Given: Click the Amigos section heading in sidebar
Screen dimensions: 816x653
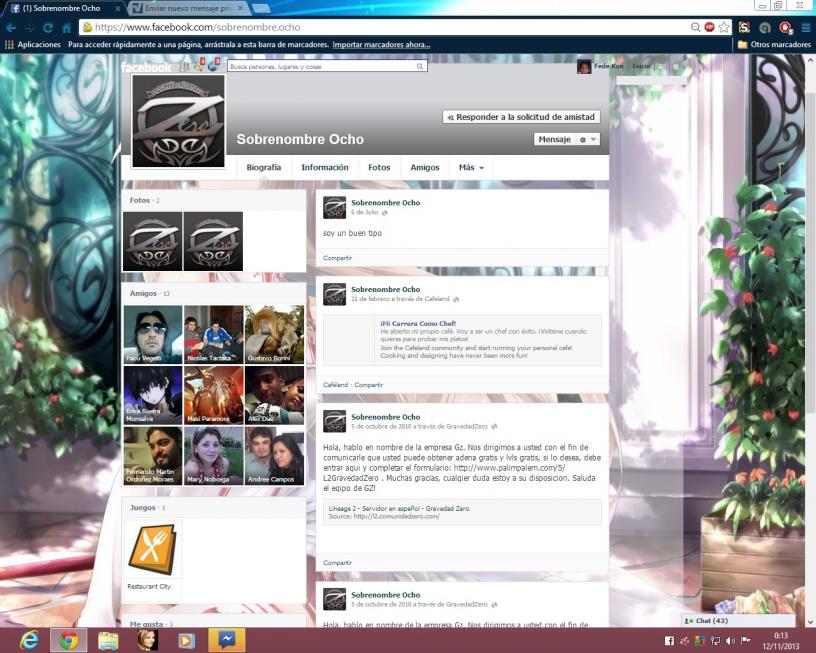Looking at the screenshot, I should tap(143, 293).
